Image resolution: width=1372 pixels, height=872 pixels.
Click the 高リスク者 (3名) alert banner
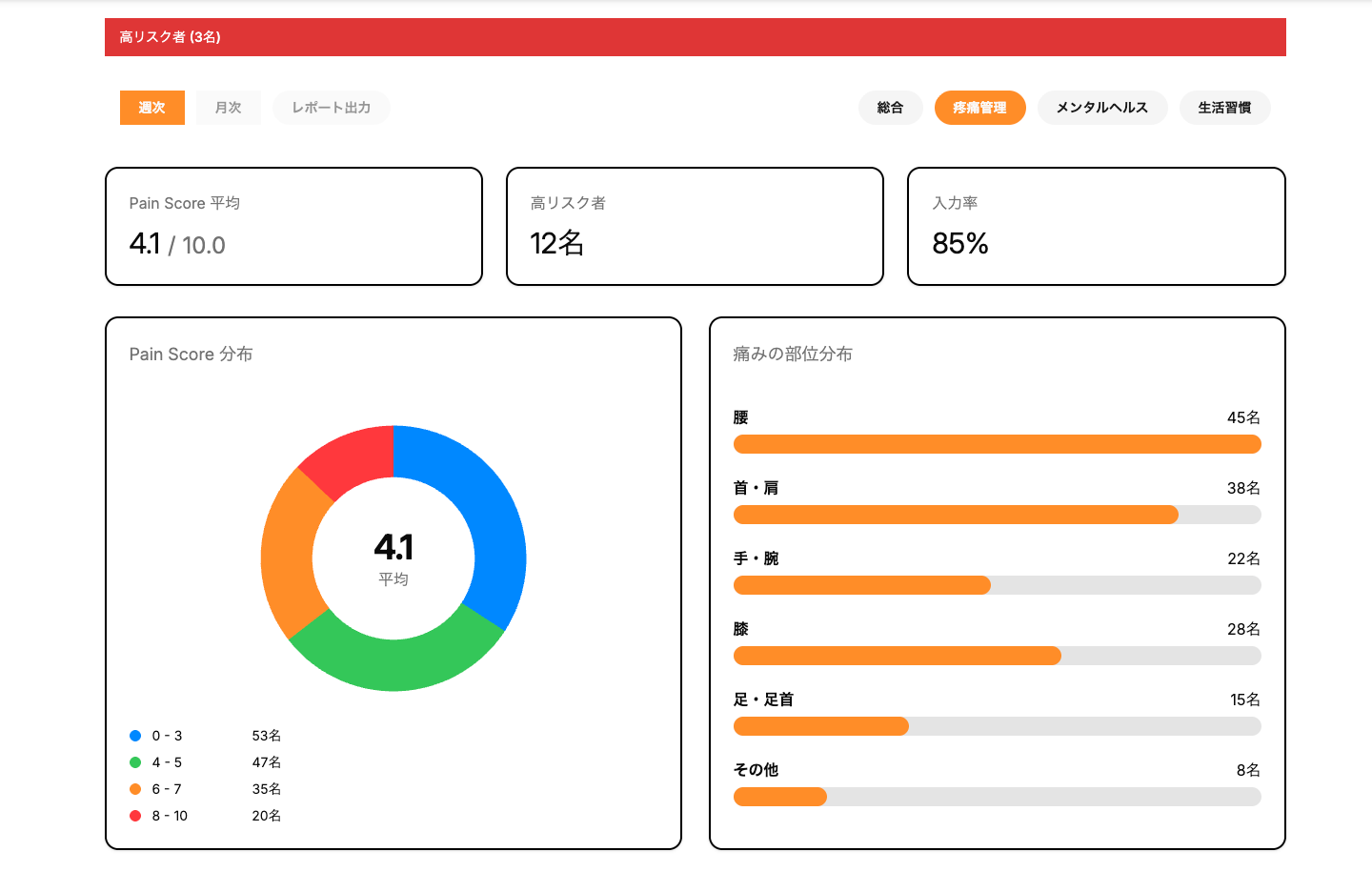click(695, 37)
